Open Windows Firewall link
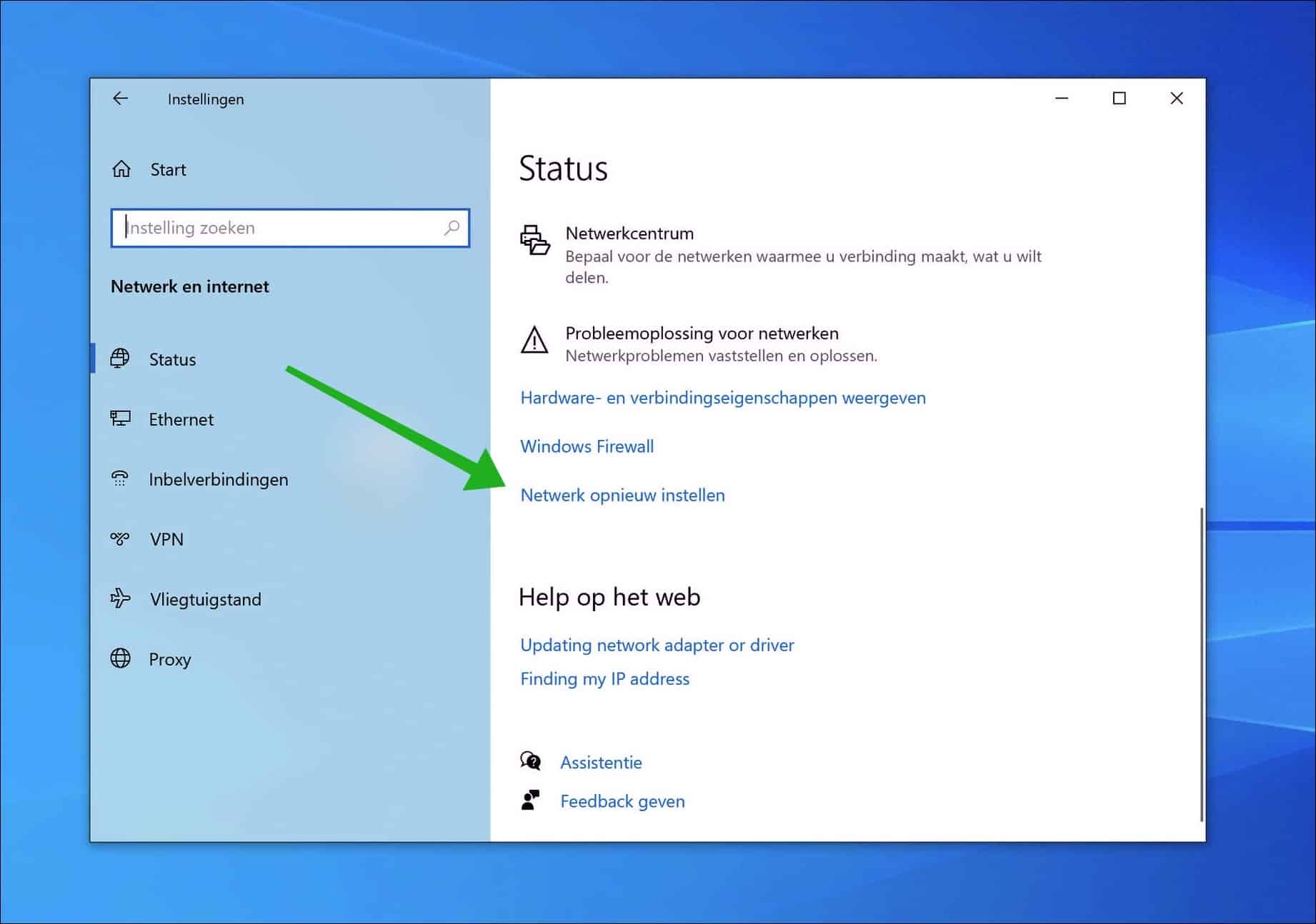 pyautogui.click(x=587, y=446)
